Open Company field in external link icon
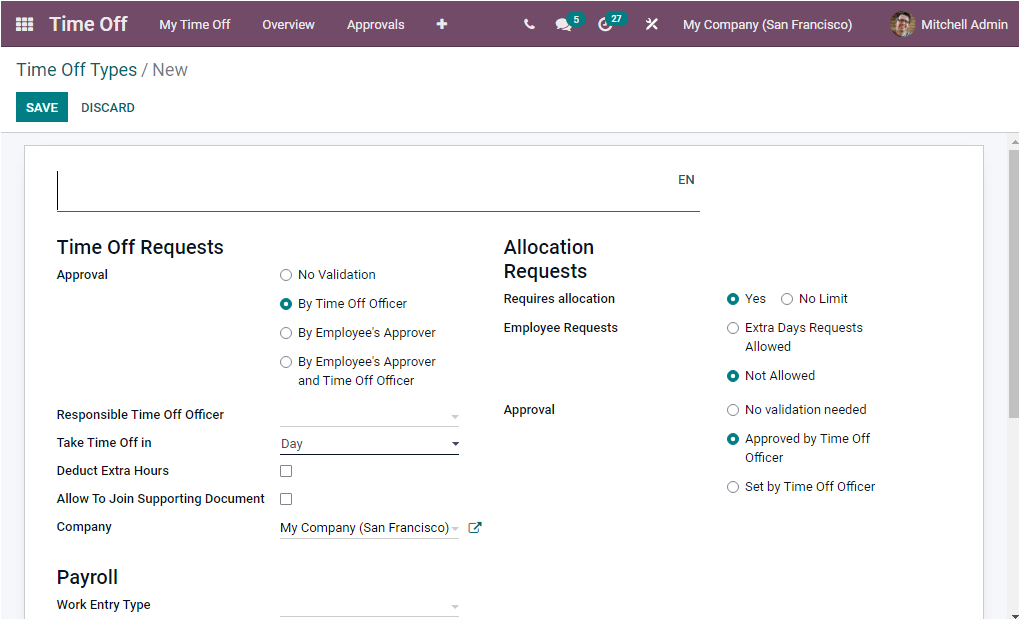Image resolution: width=1020 pixels, height=620 pixels. tap(473, 527)
